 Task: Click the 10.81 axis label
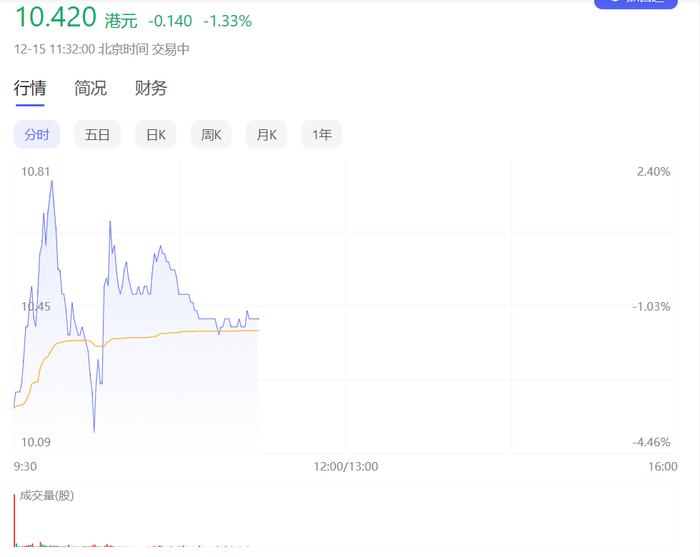pyautogui.click(x=36, y=172)
